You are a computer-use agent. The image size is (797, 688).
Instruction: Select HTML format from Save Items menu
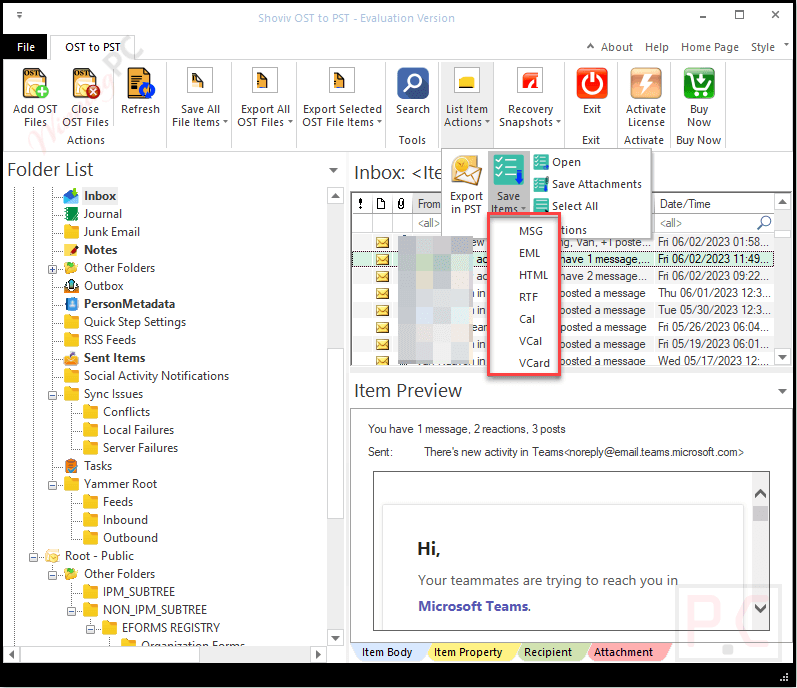533,275
